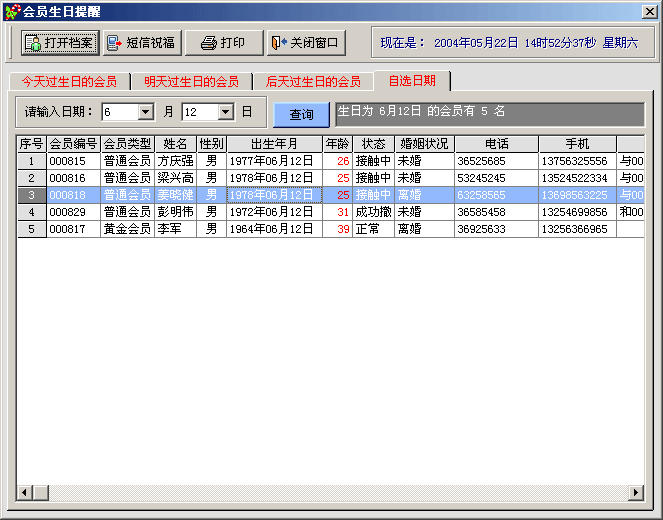
Task: Click the 关闭窗口 close window button
Action: pos(306,43)
